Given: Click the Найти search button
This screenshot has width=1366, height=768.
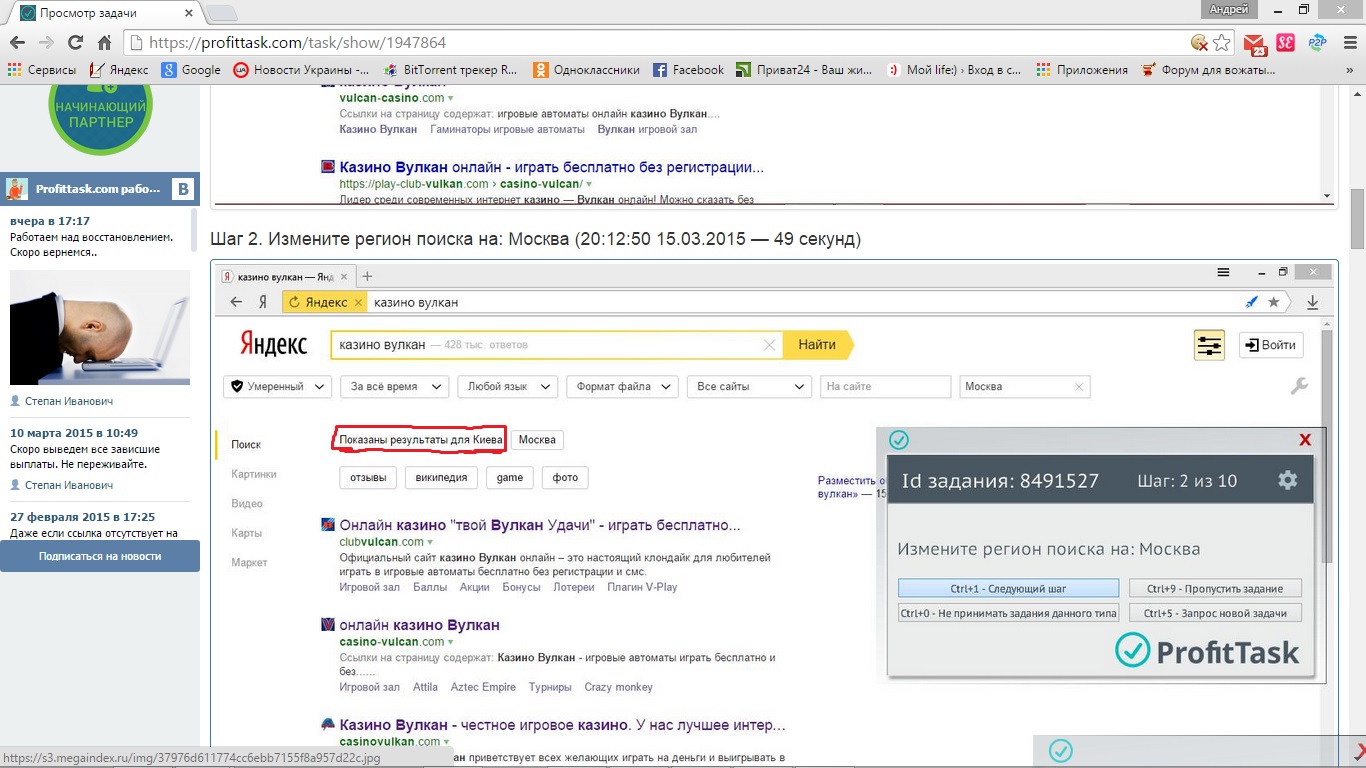Looking at the screenshot, I should coord(818,345).
